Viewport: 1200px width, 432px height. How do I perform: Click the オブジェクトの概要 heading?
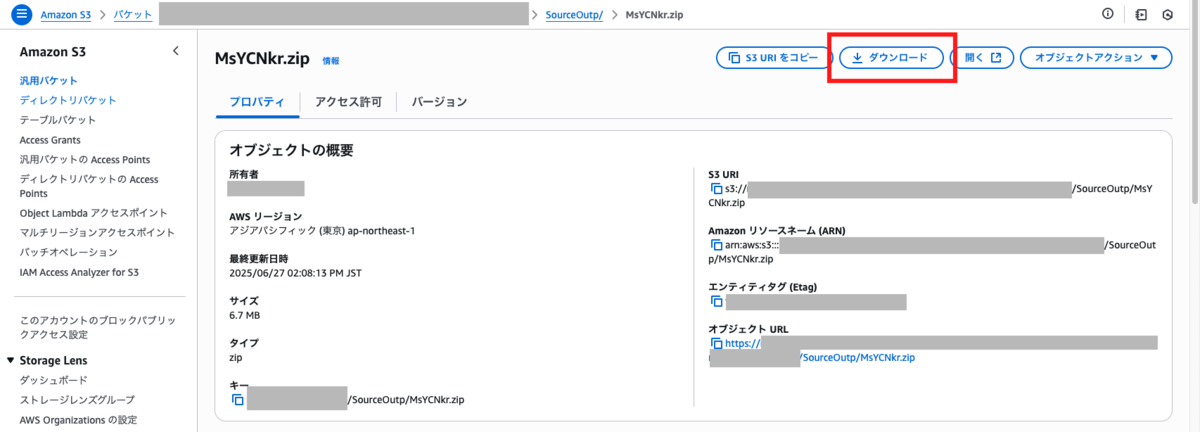tap(291, 151)
